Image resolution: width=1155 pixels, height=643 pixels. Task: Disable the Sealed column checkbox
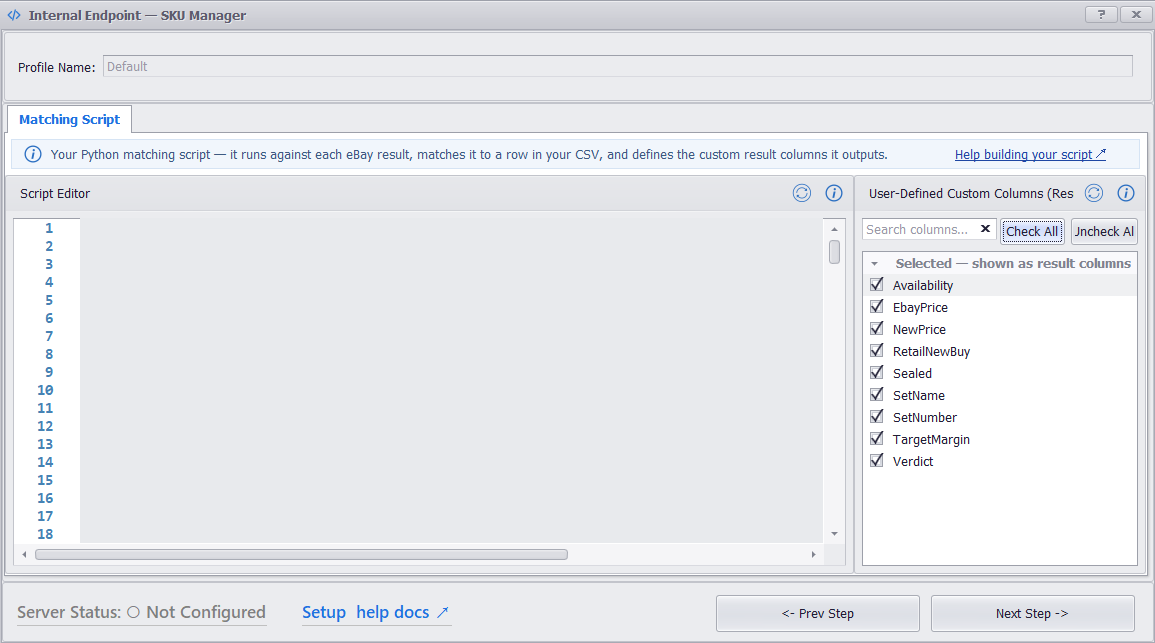tap(877, 373)
